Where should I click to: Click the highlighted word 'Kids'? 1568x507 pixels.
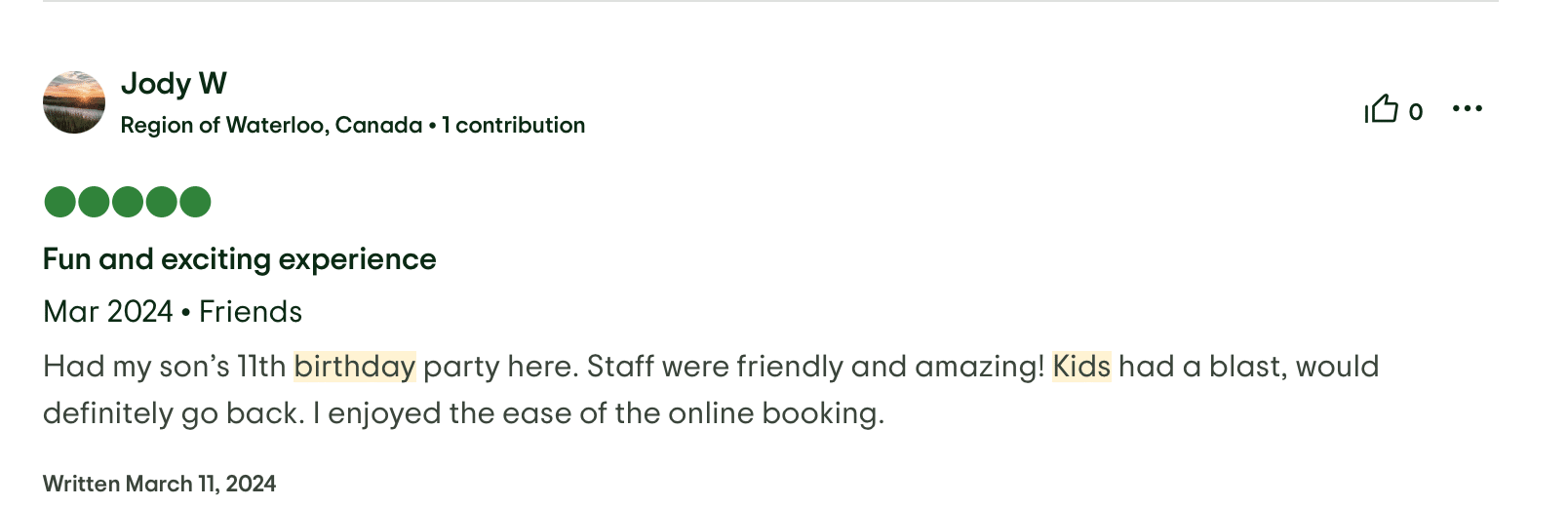point(1081,367)
